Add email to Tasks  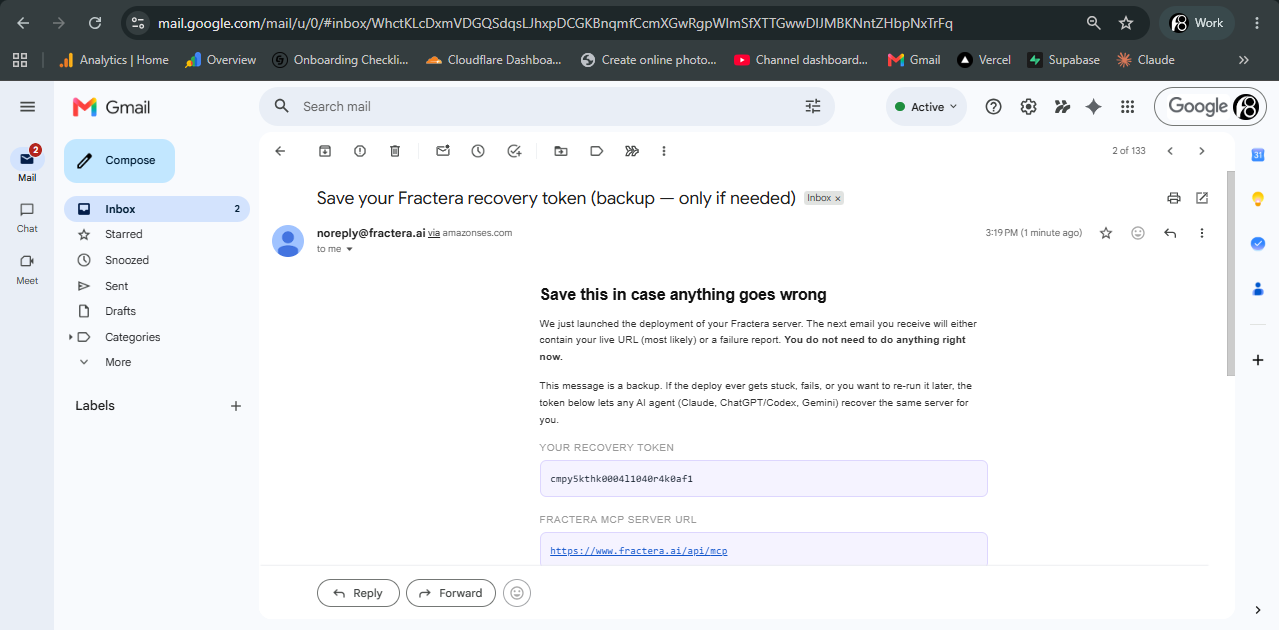point(514,151)
